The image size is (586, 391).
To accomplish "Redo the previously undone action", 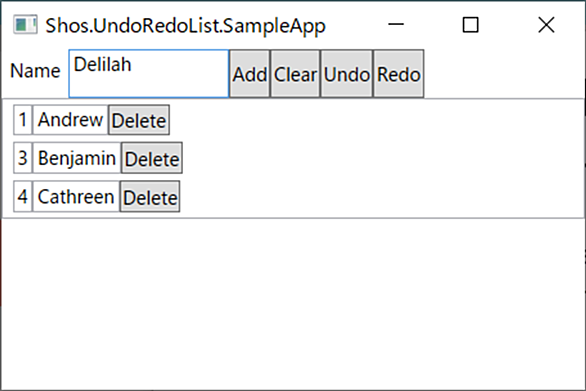I will 399,74.
